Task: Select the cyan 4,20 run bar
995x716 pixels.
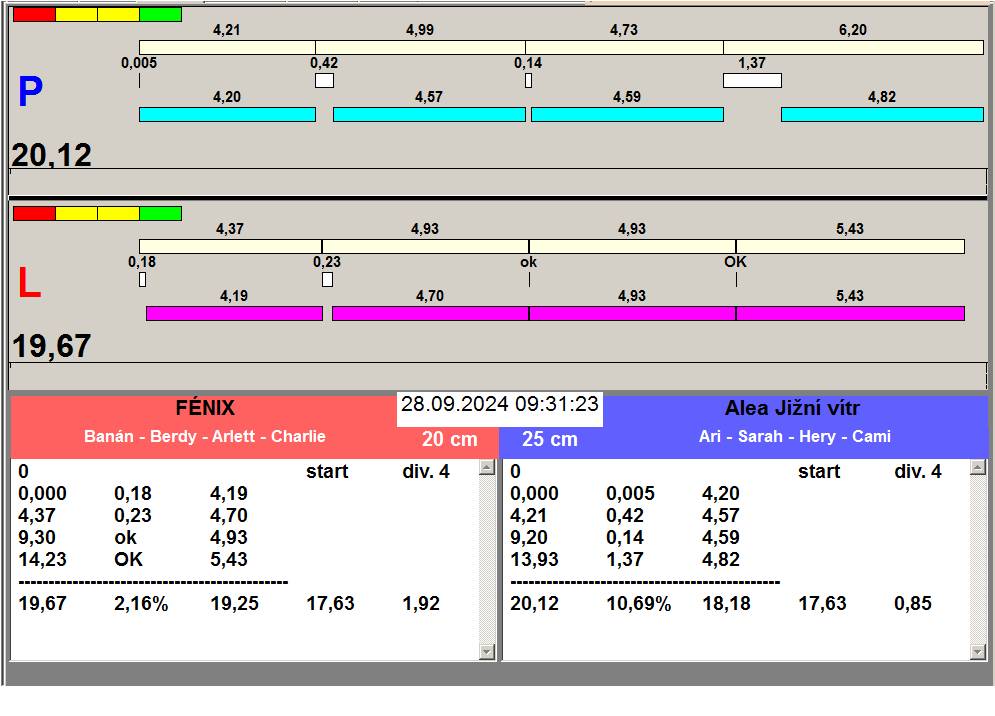Action: (x=227, y=115)
